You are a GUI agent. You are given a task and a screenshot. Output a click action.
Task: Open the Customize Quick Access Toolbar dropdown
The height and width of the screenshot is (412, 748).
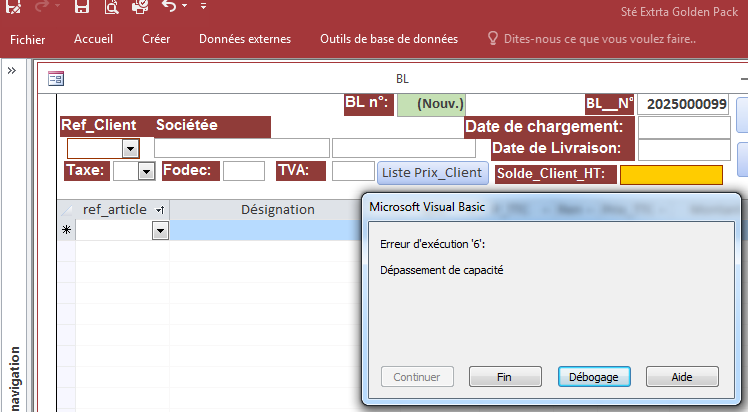203,7
